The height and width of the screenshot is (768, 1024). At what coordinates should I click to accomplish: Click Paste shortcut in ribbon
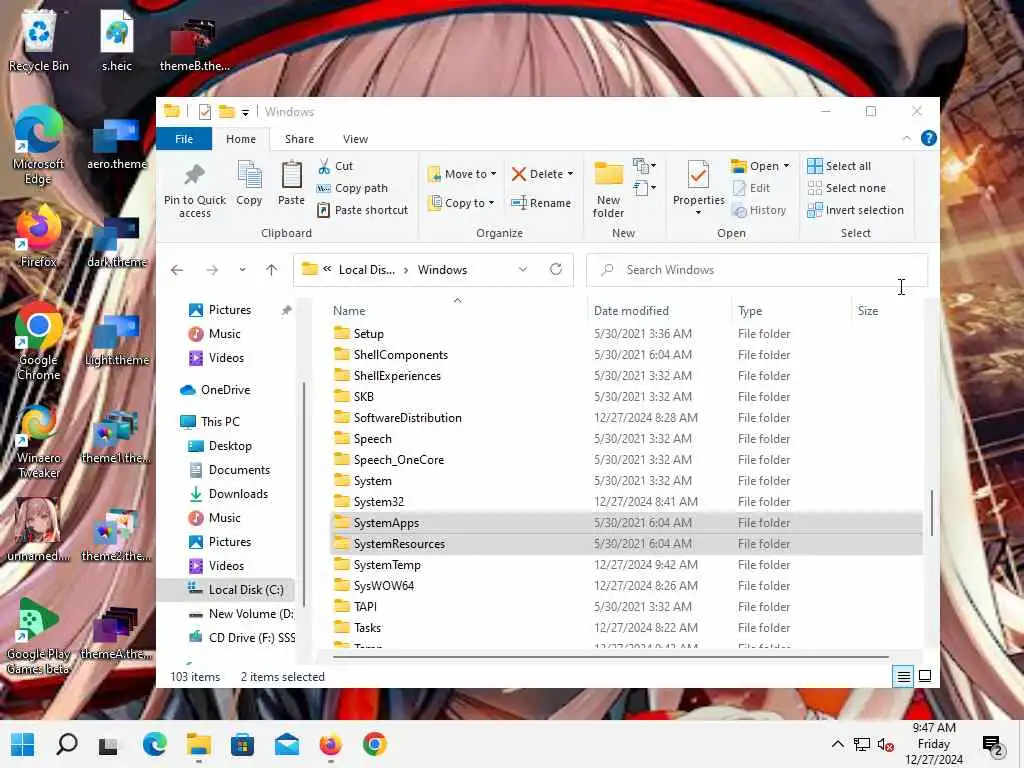pyautogui.click(x=362, y=210)
